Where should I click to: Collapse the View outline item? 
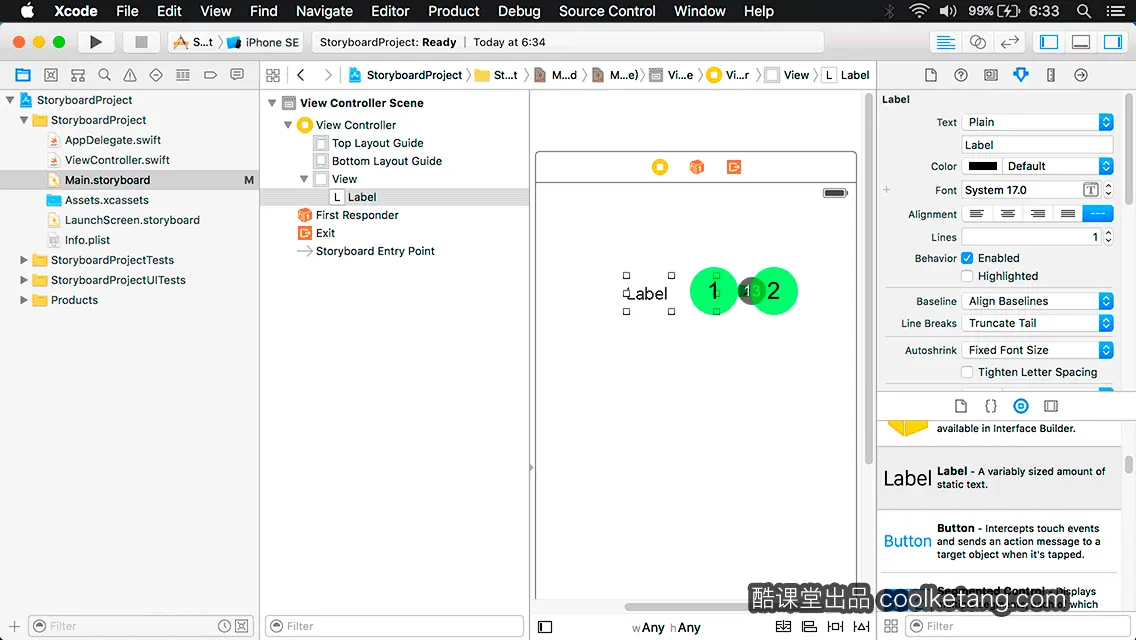click(x=304, y=179)
